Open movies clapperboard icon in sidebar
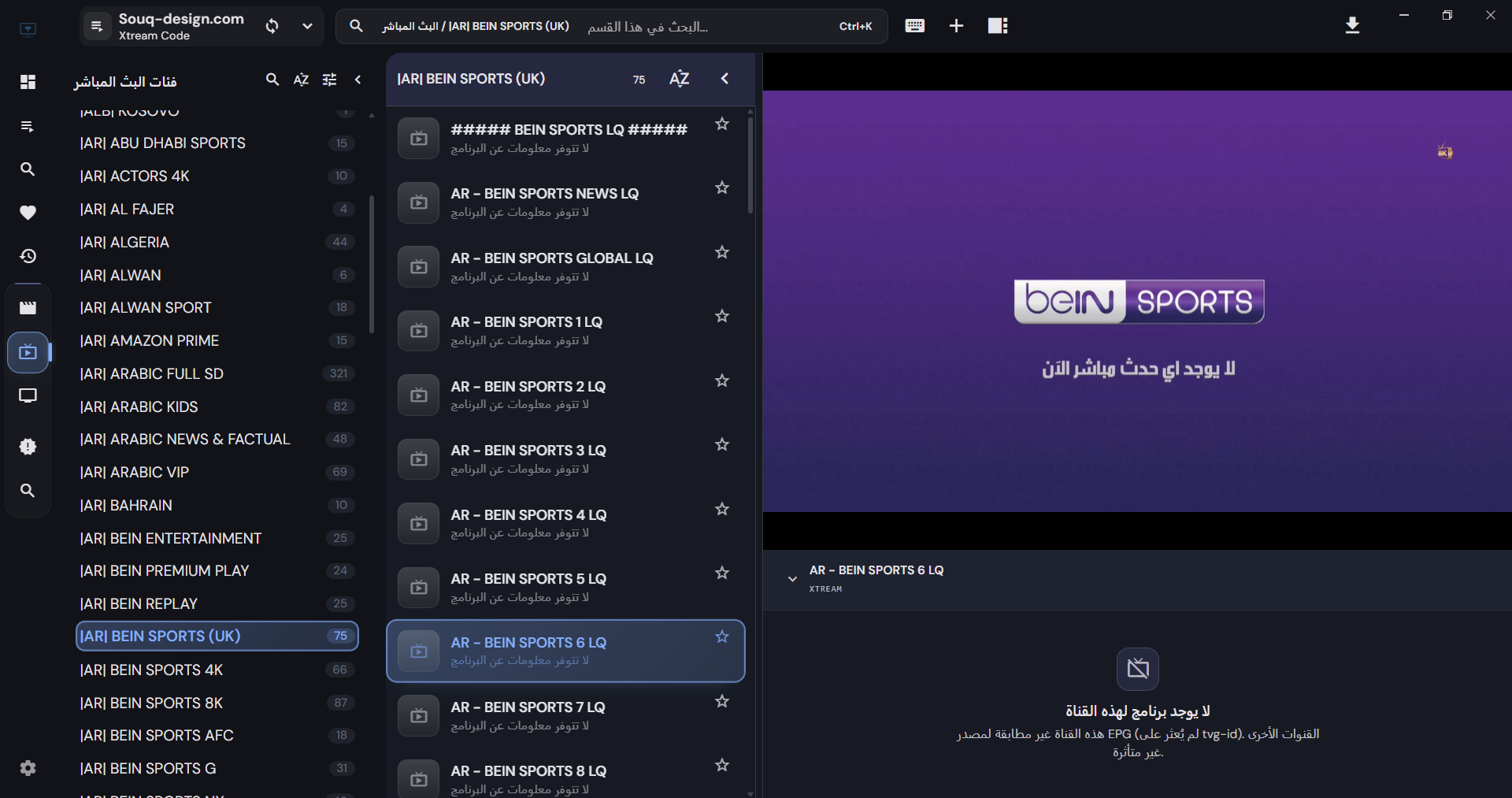 (x=28, y=308)
